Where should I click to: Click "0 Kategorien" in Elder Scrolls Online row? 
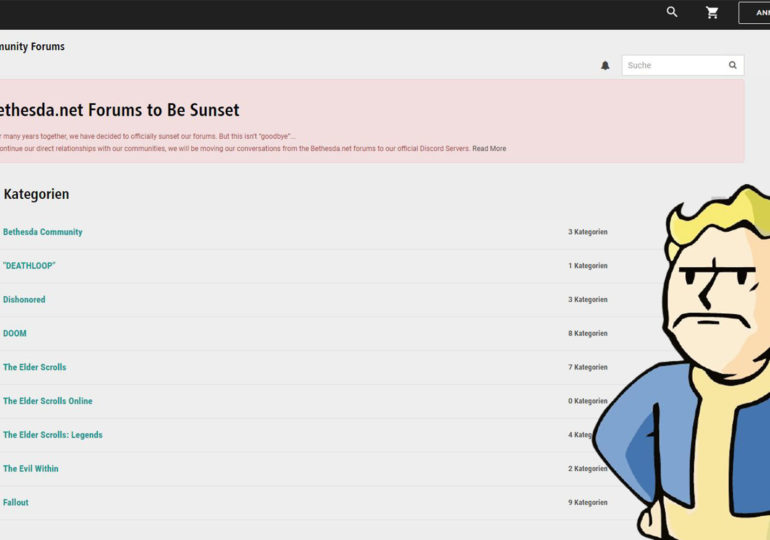[x=588, y=401]
